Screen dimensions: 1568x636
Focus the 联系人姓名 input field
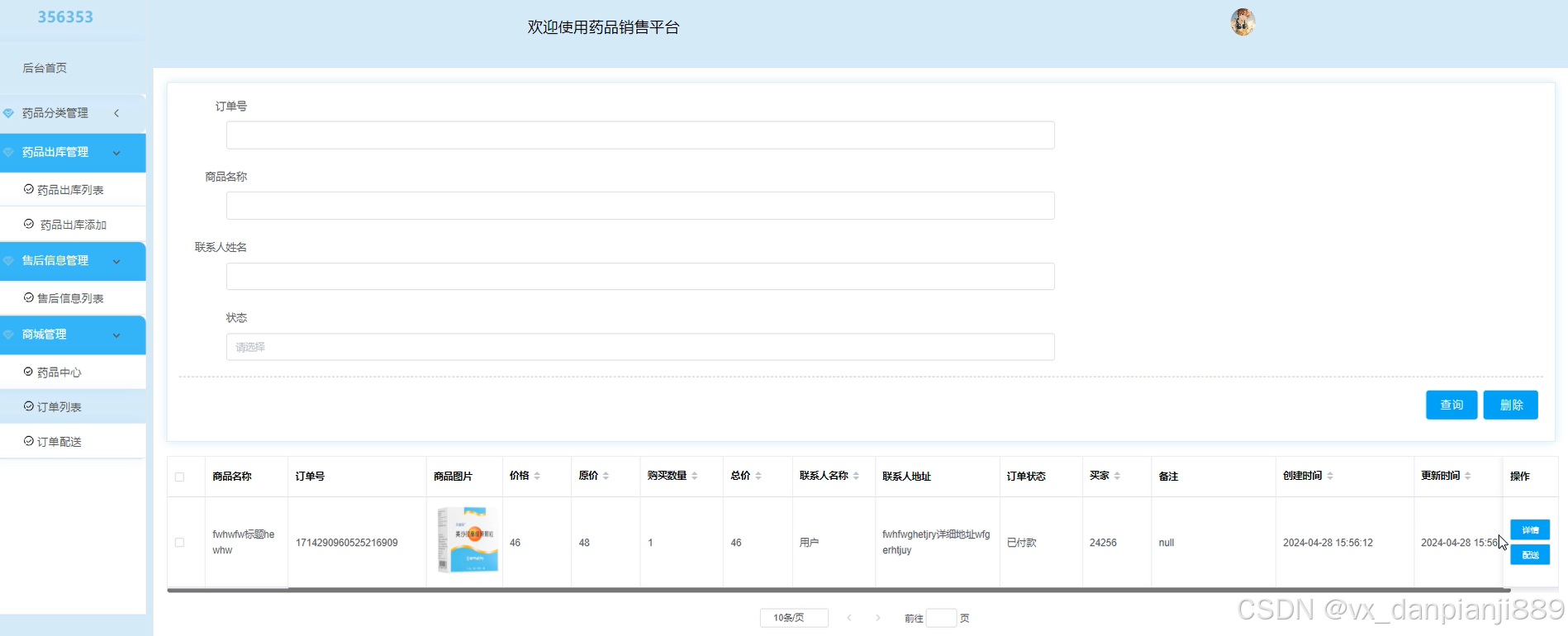[x=640, y=276]
